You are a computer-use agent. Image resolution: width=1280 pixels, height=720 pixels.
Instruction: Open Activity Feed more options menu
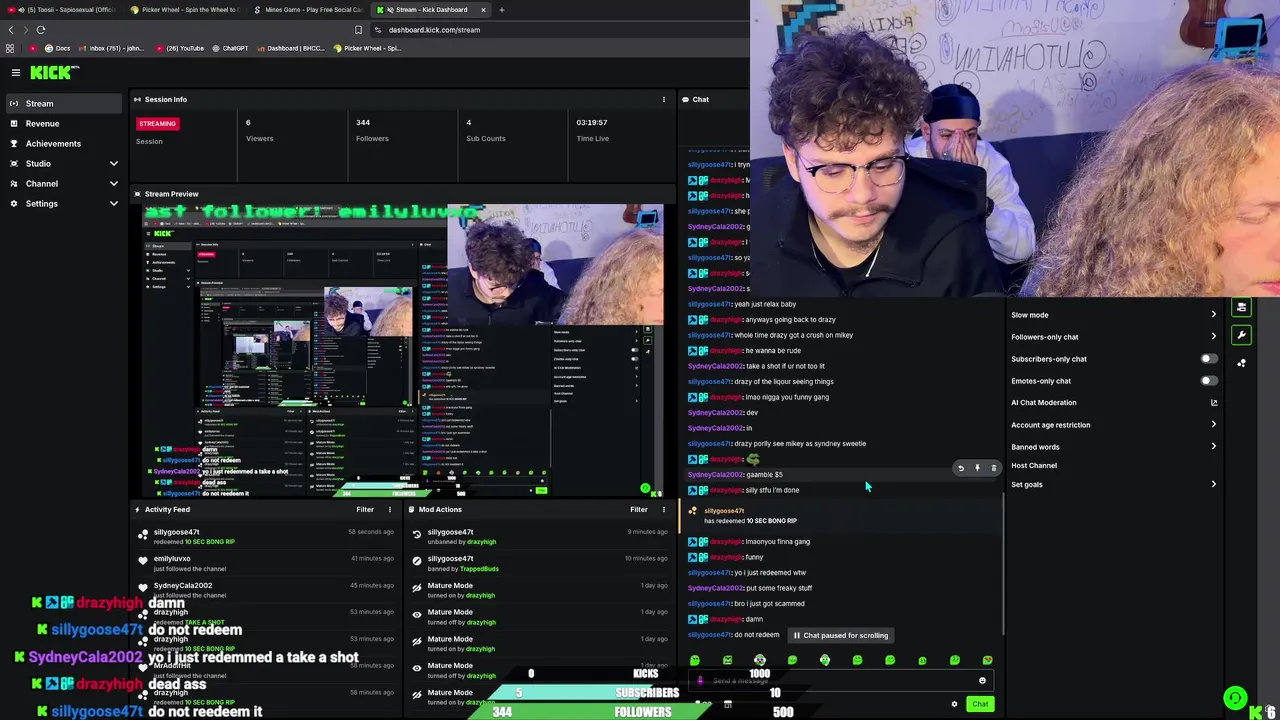pyautogui.click(x=390, y=509)
